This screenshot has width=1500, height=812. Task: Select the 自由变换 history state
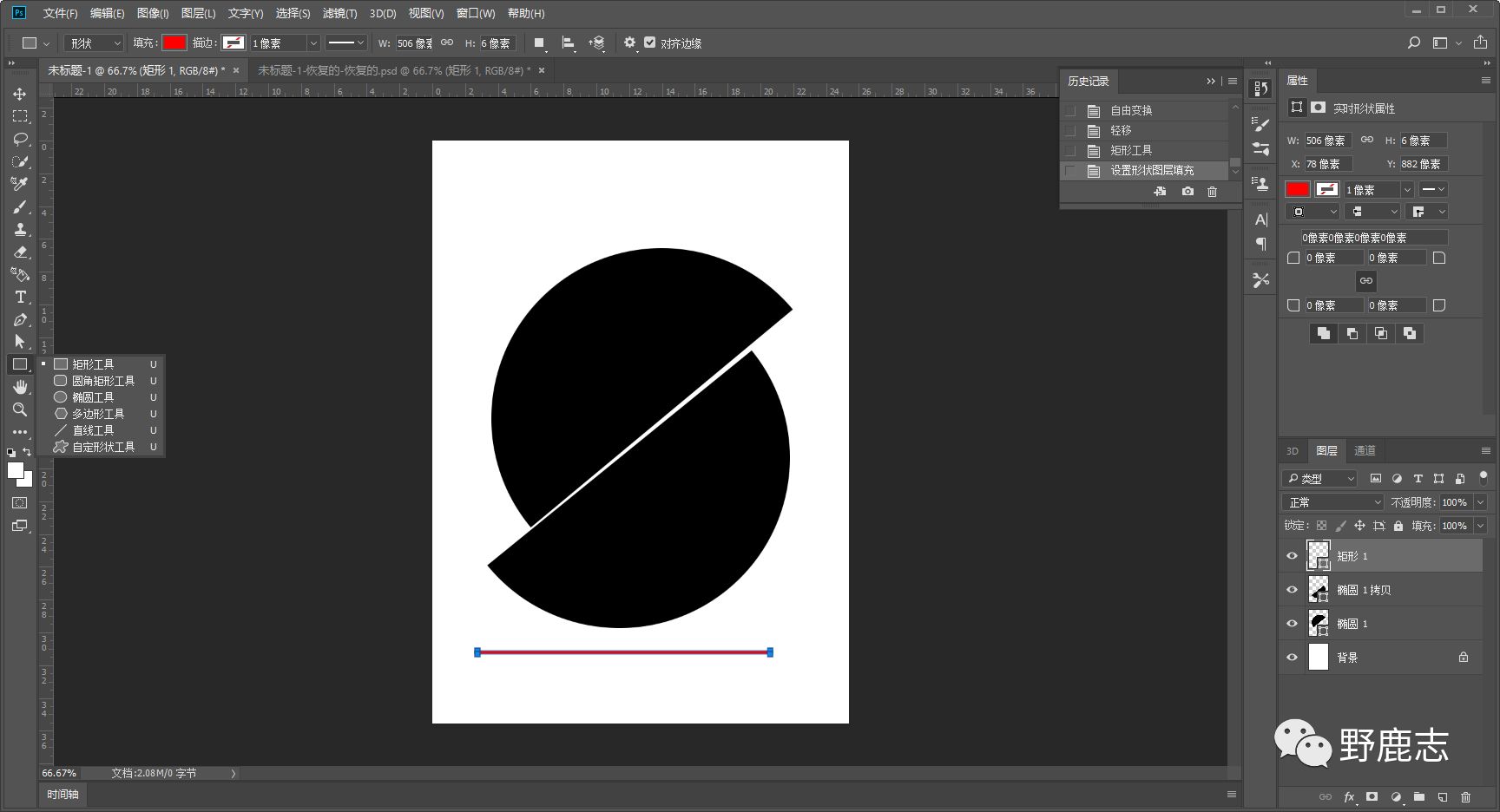[x=1131, y=110]
